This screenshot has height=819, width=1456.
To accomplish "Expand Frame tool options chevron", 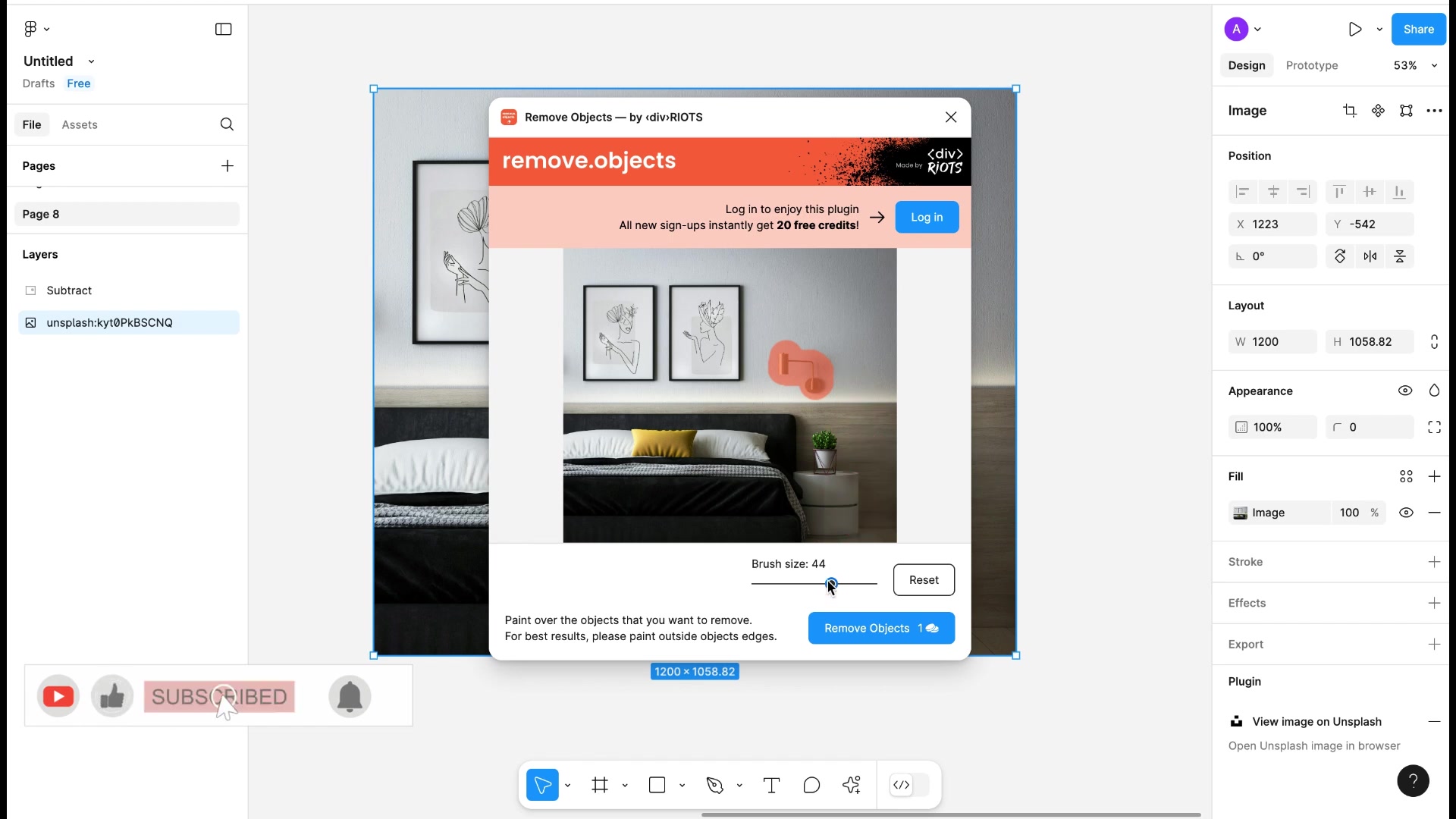I will click(625, 785).
